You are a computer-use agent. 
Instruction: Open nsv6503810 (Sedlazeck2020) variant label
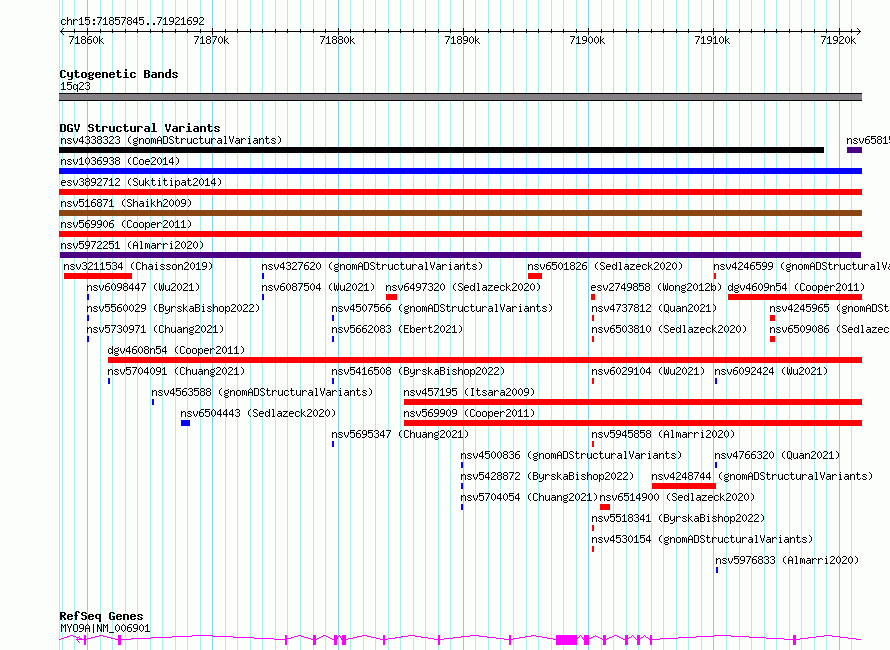669,329
